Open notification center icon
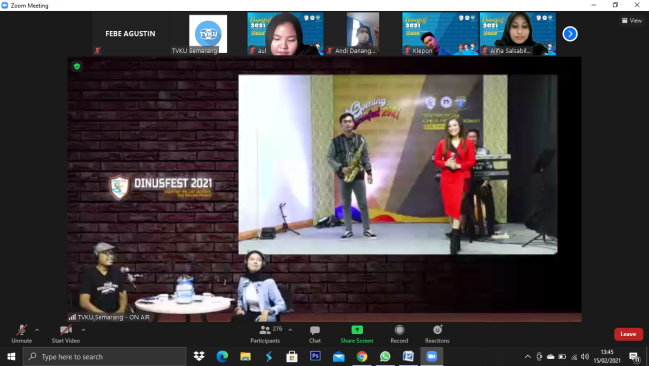Viewport: 649px width, 366px height. pos(635,356)
